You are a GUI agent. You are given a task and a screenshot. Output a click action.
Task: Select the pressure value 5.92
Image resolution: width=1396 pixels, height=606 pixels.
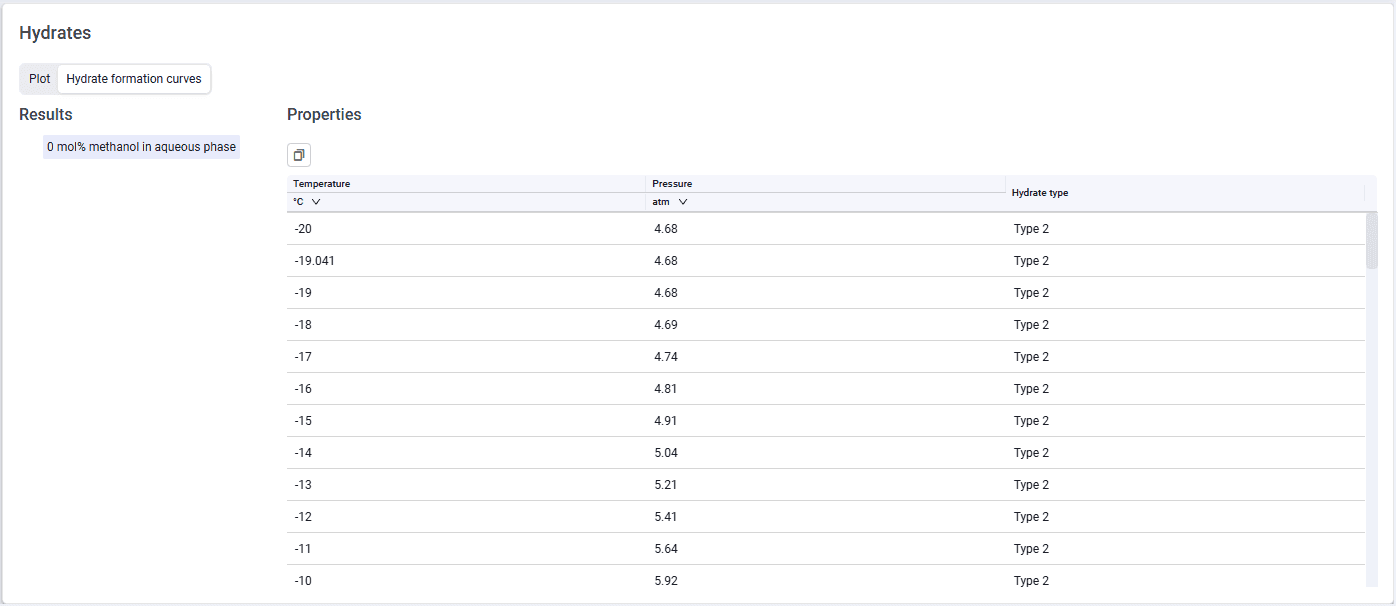click(826, 581)
